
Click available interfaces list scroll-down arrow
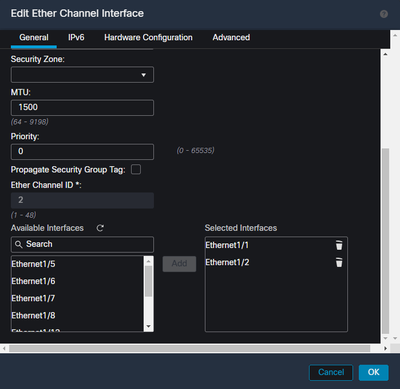pos(149,326)
